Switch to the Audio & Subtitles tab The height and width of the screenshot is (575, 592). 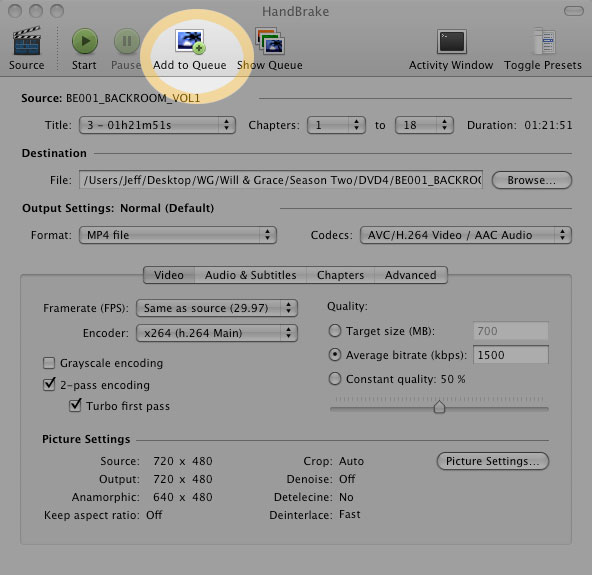[251, 275]
